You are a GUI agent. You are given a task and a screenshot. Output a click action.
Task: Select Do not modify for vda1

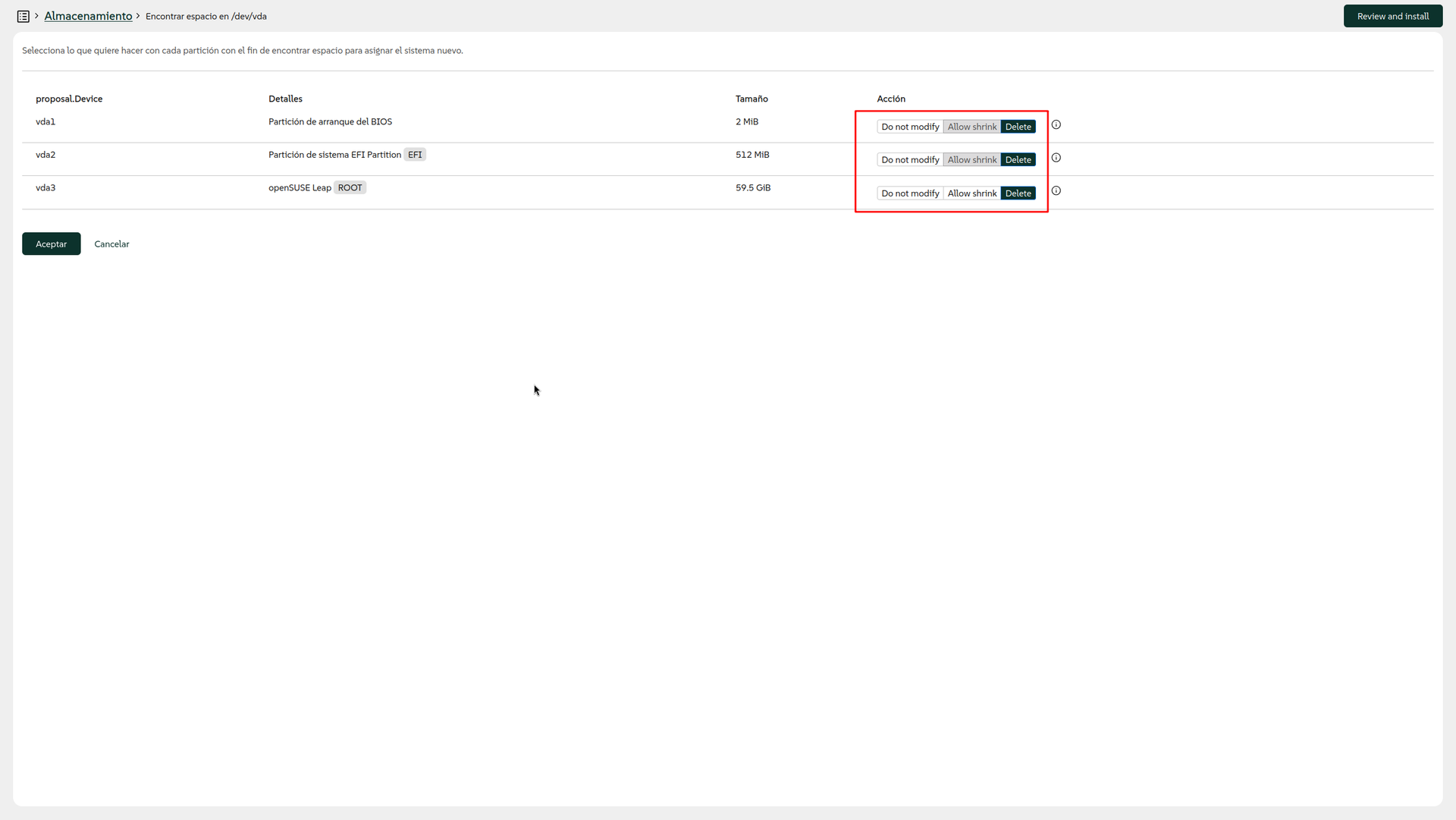click(909, 127)
